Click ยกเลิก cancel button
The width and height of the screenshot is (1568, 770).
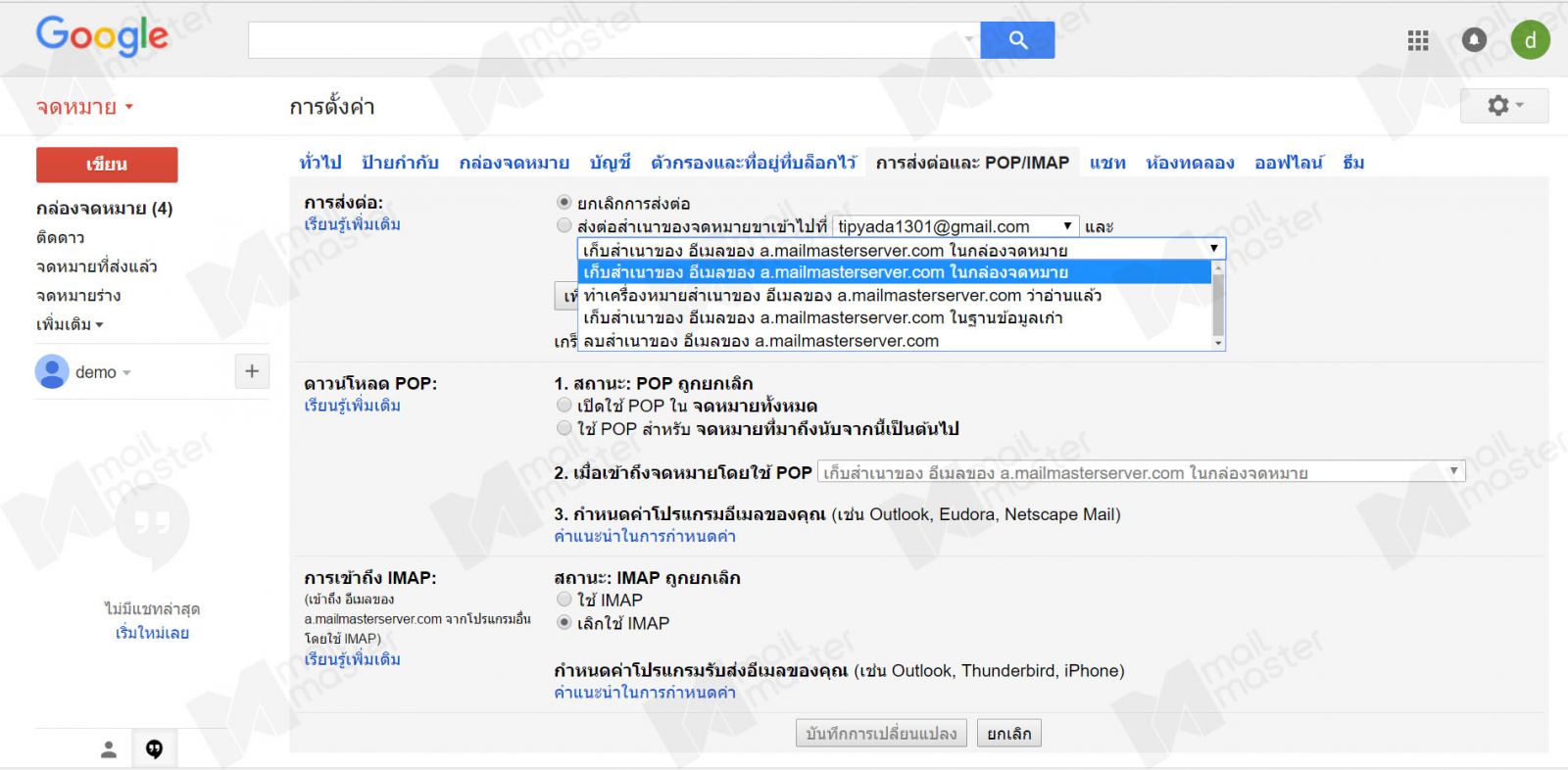point(1008,734)
